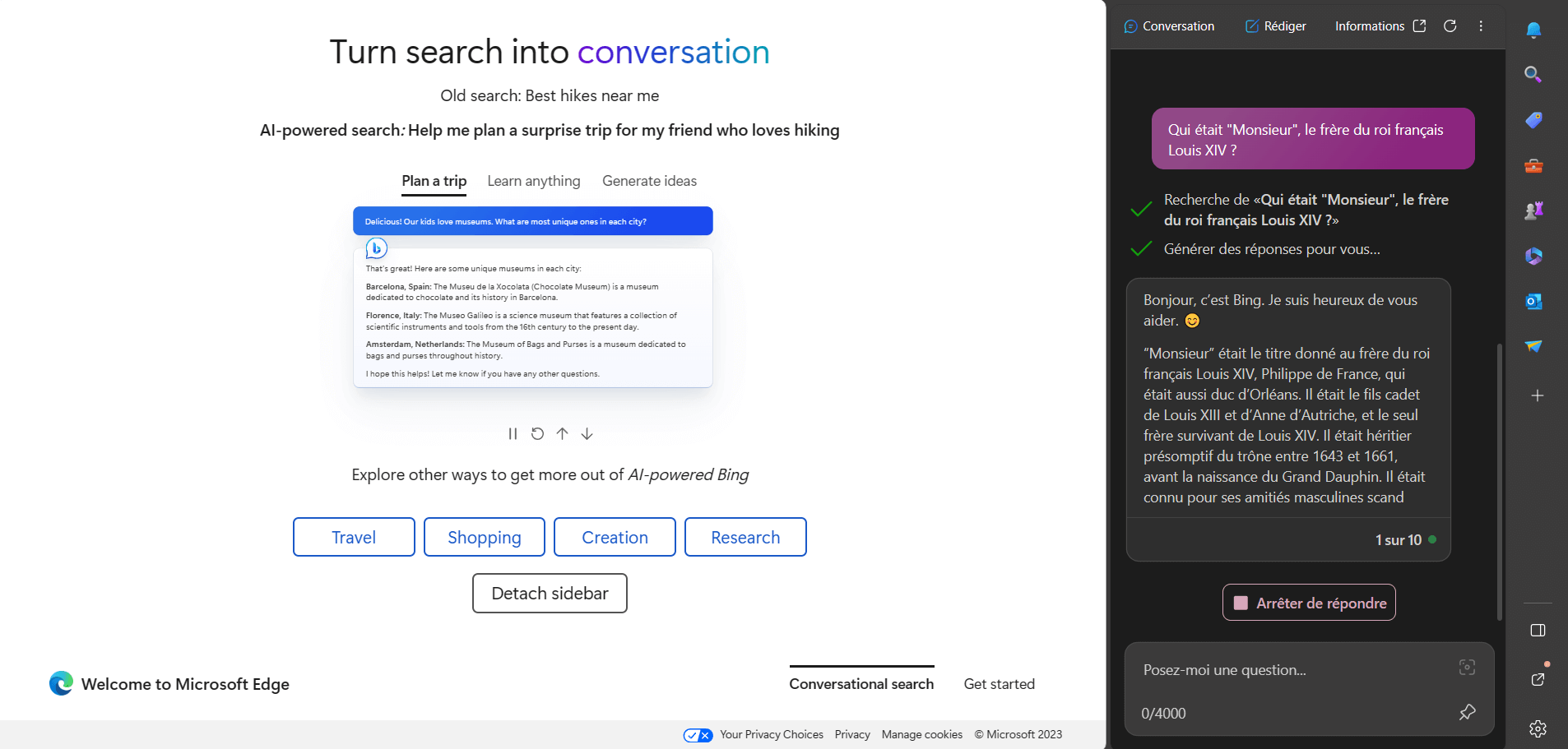Click the pin icon in chat input

[1467, 712]
